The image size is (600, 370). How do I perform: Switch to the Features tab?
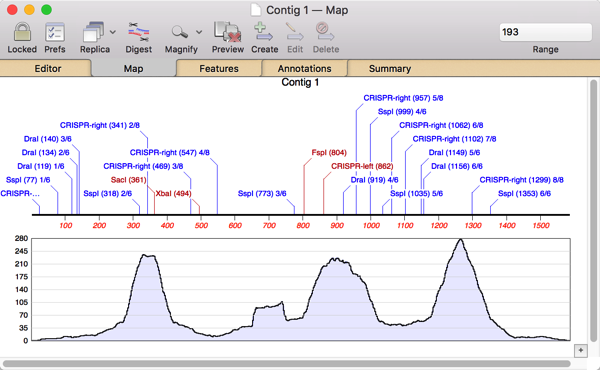pyautogui.click(x=219, y=68)
